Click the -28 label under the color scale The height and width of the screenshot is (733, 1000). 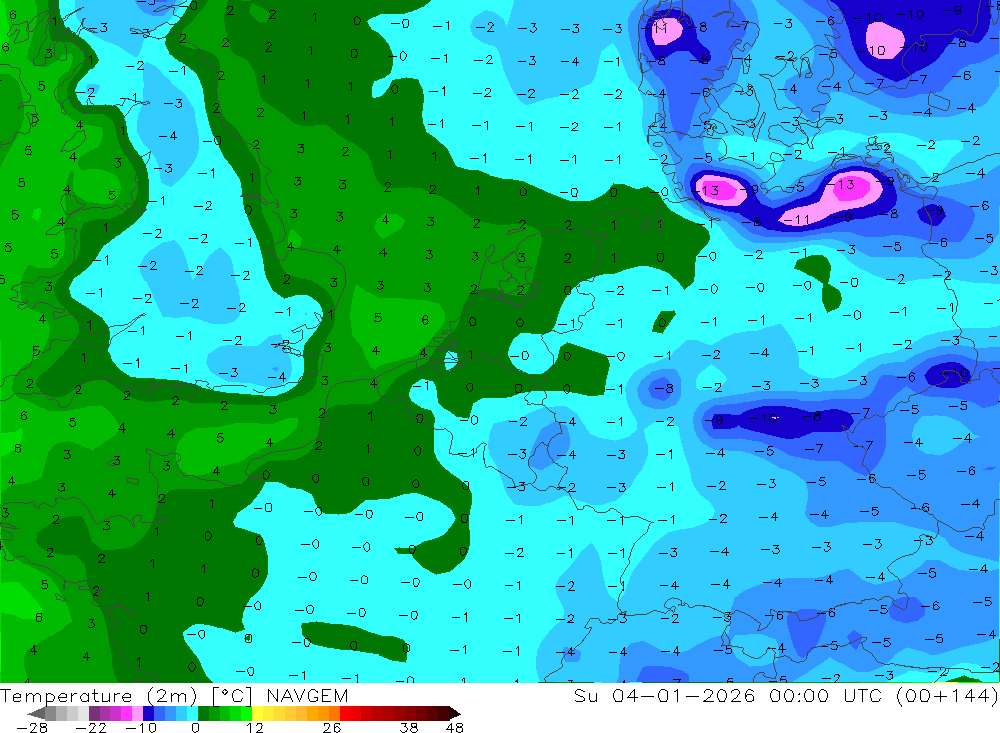(32, 728)
